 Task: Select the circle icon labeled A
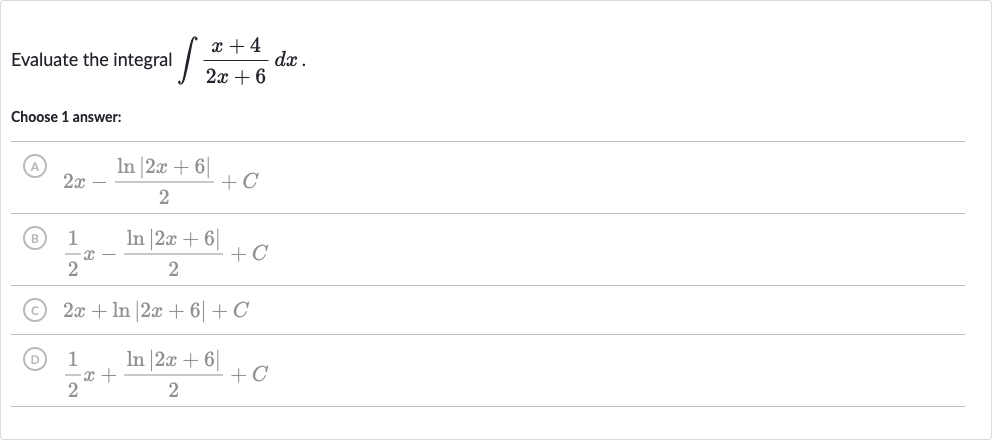point(36,167)
